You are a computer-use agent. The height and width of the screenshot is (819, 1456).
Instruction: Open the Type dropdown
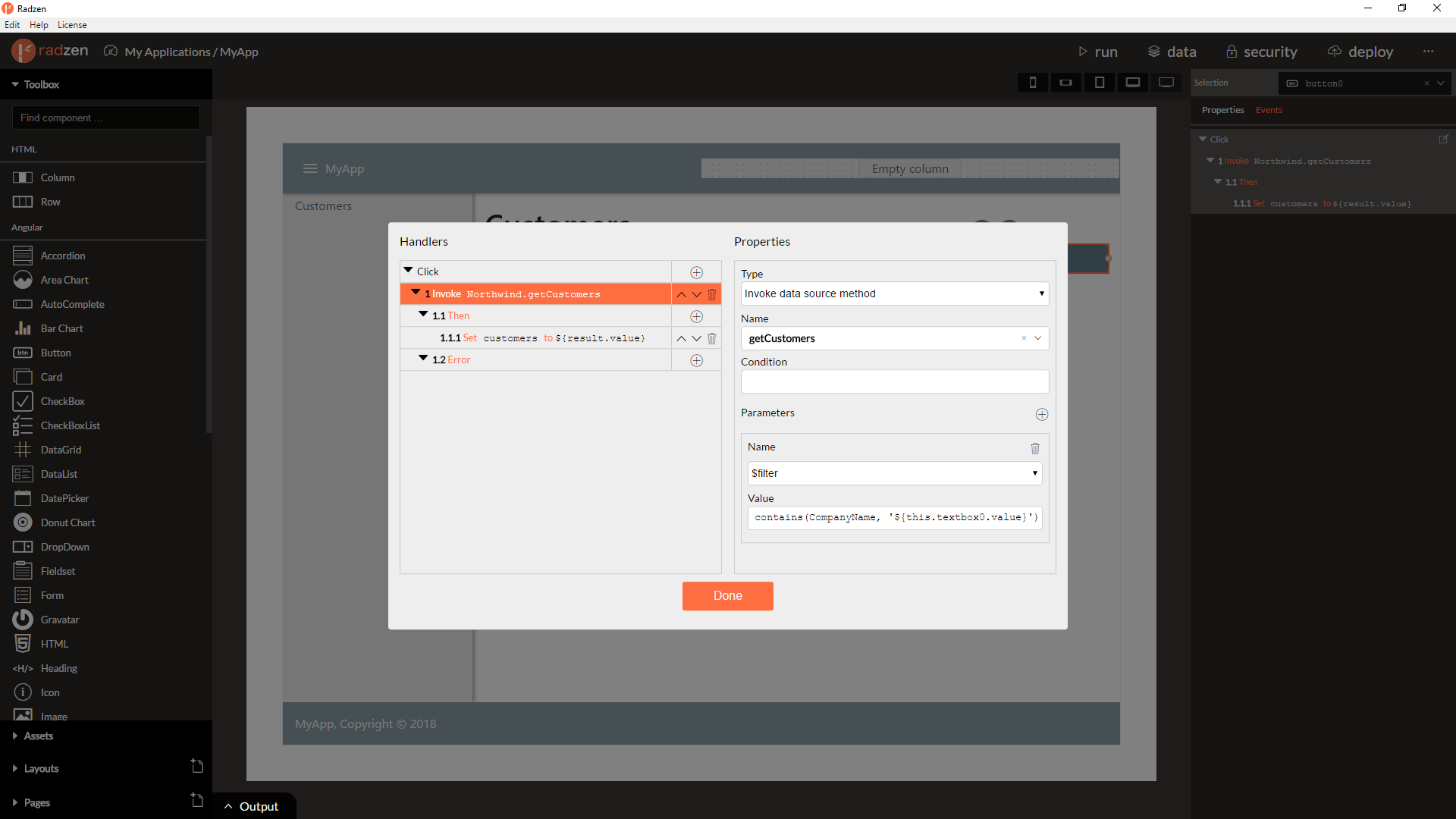895,293
